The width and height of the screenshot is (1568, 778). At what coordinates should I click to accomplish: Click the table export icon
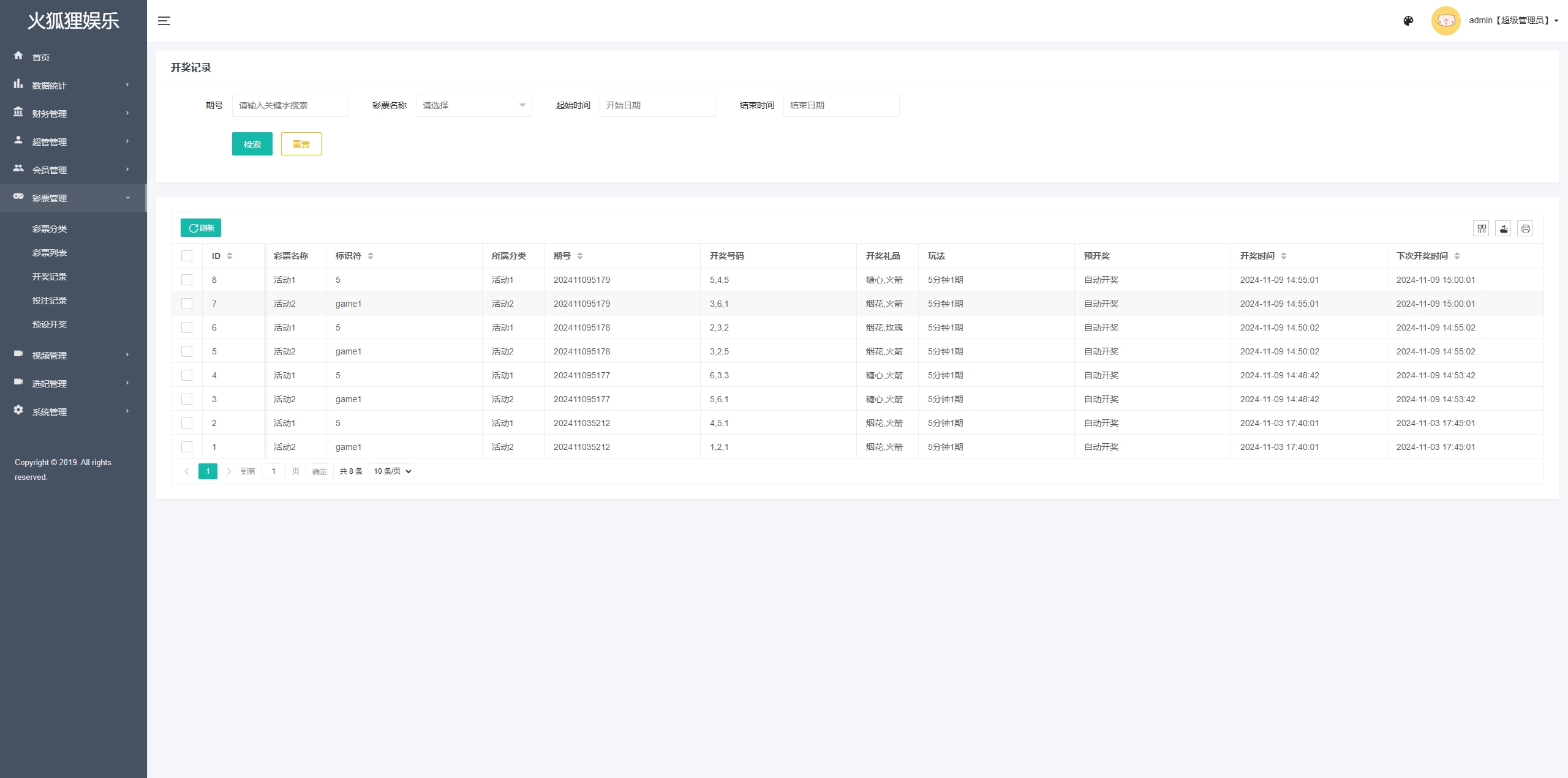(x=1503, y=229)
